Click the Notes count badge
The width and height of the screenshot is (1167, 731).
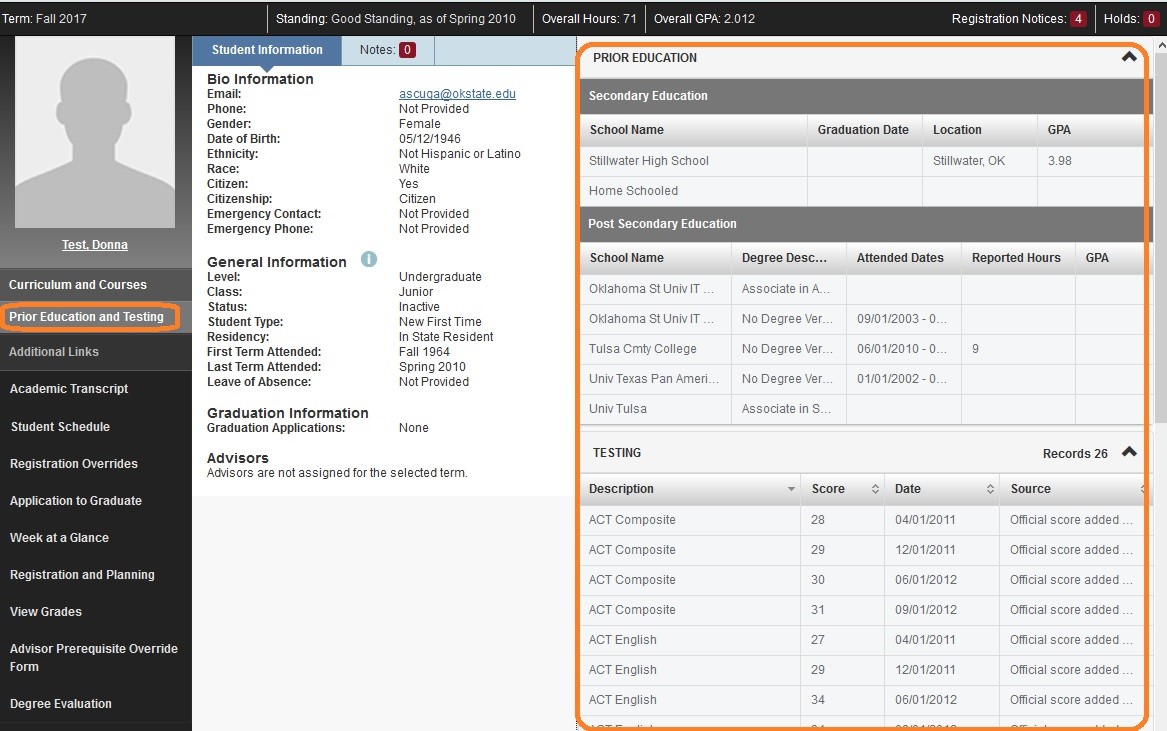[x=408, y=49]
